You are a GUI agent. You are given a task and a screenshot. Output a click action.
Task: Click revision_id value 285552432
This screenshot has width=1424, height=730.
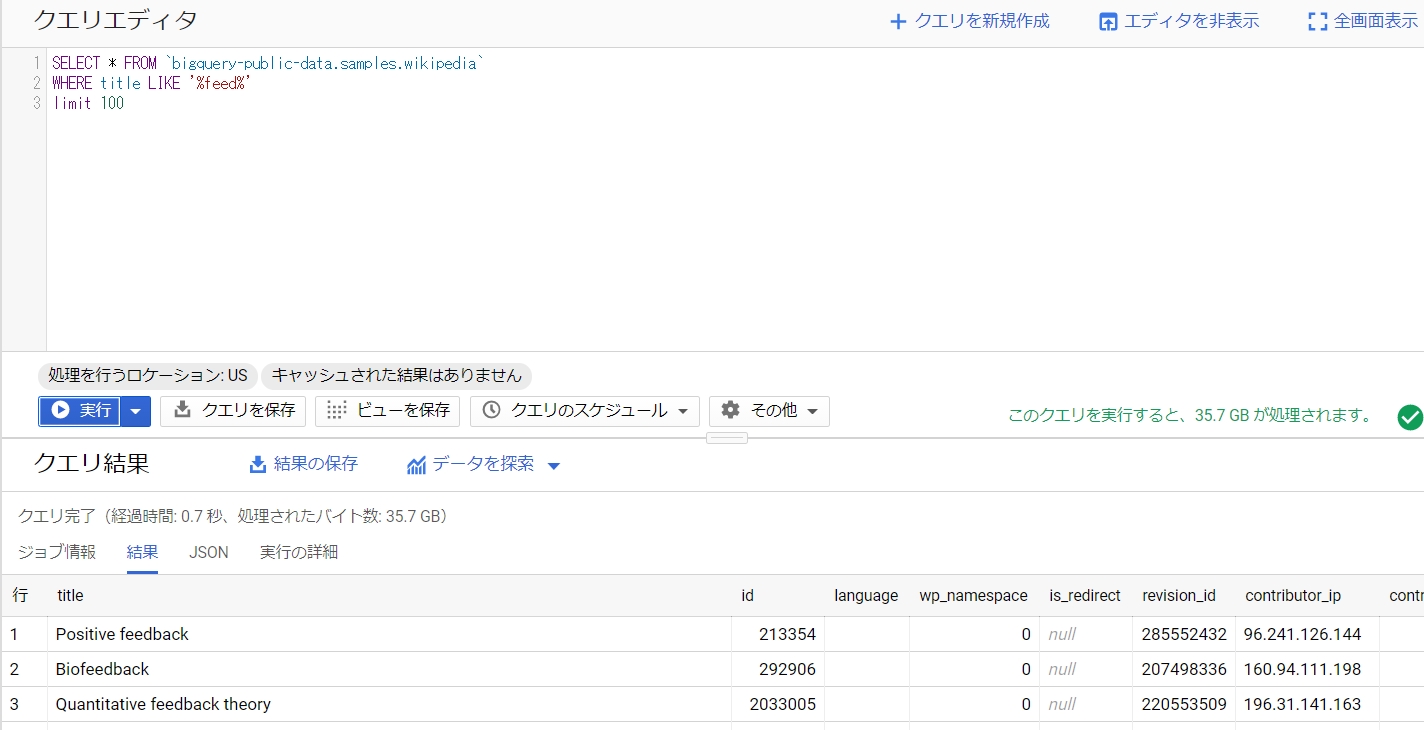pyautogui.click(x=1184, y=634)
